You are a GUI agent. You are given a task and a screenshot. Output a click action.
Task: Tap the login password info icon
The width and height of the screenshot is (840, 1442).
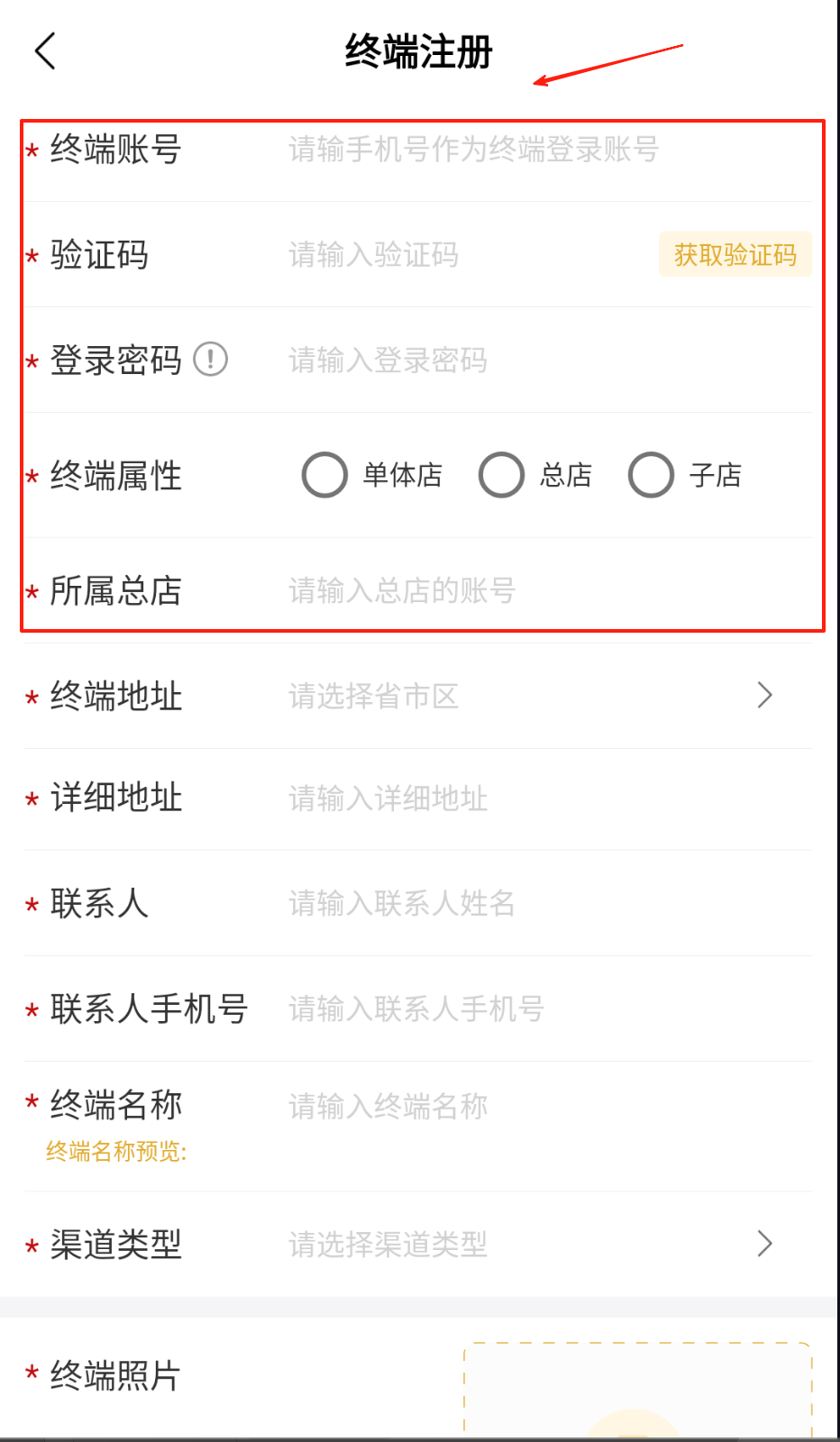211,360
